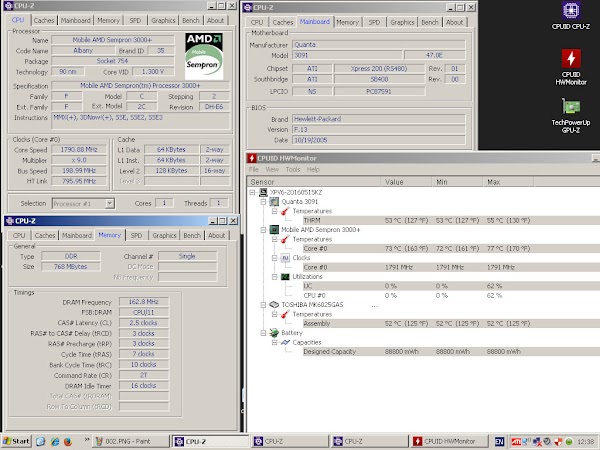Click thermometer icon under TOSHIBA Temperatures
This screenshot has width=600, height=450.
click(285, 314)
